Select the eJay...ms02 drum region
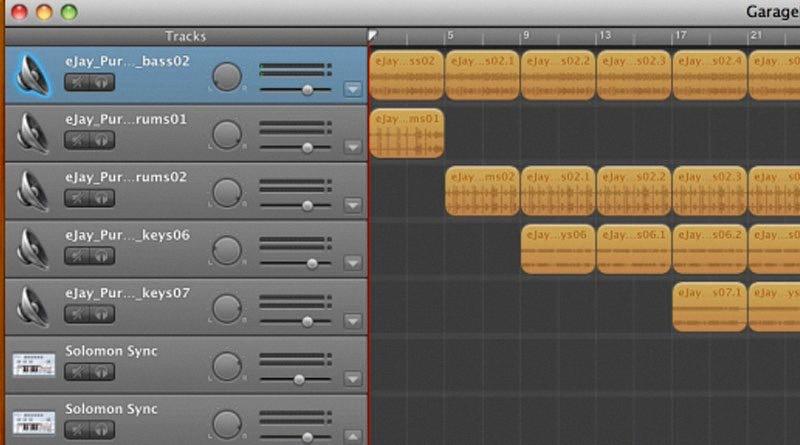The image size is (800, 445). pyautogui.click(x=482, y=190)
